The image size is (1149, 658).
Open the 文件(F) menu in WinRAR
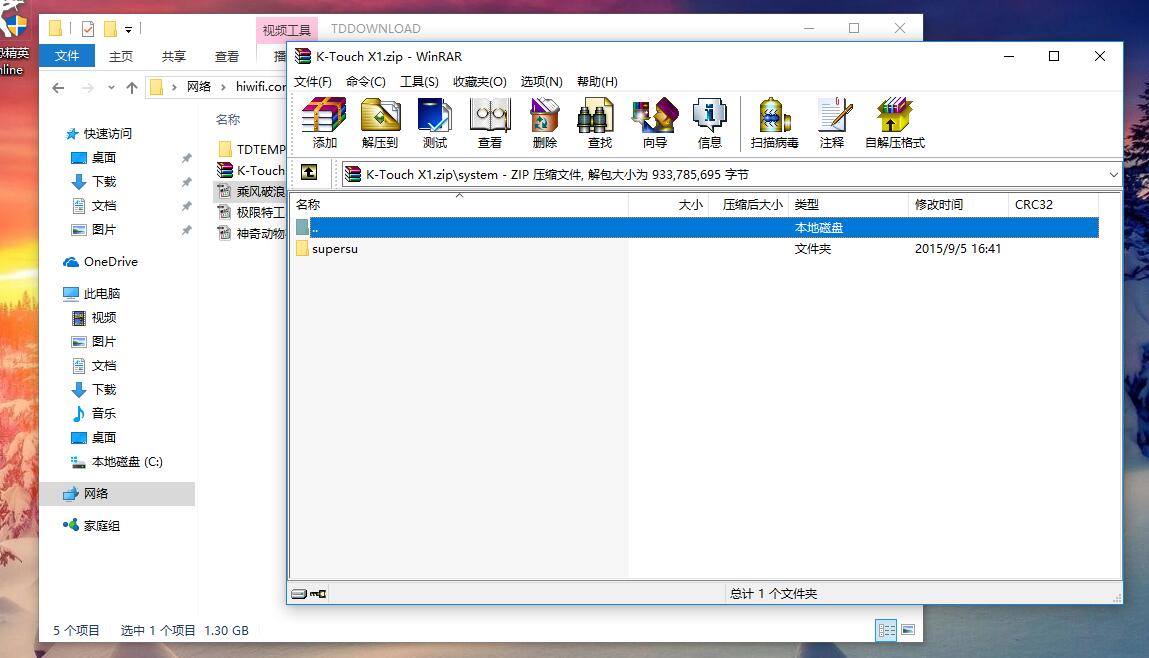(313, 82)
